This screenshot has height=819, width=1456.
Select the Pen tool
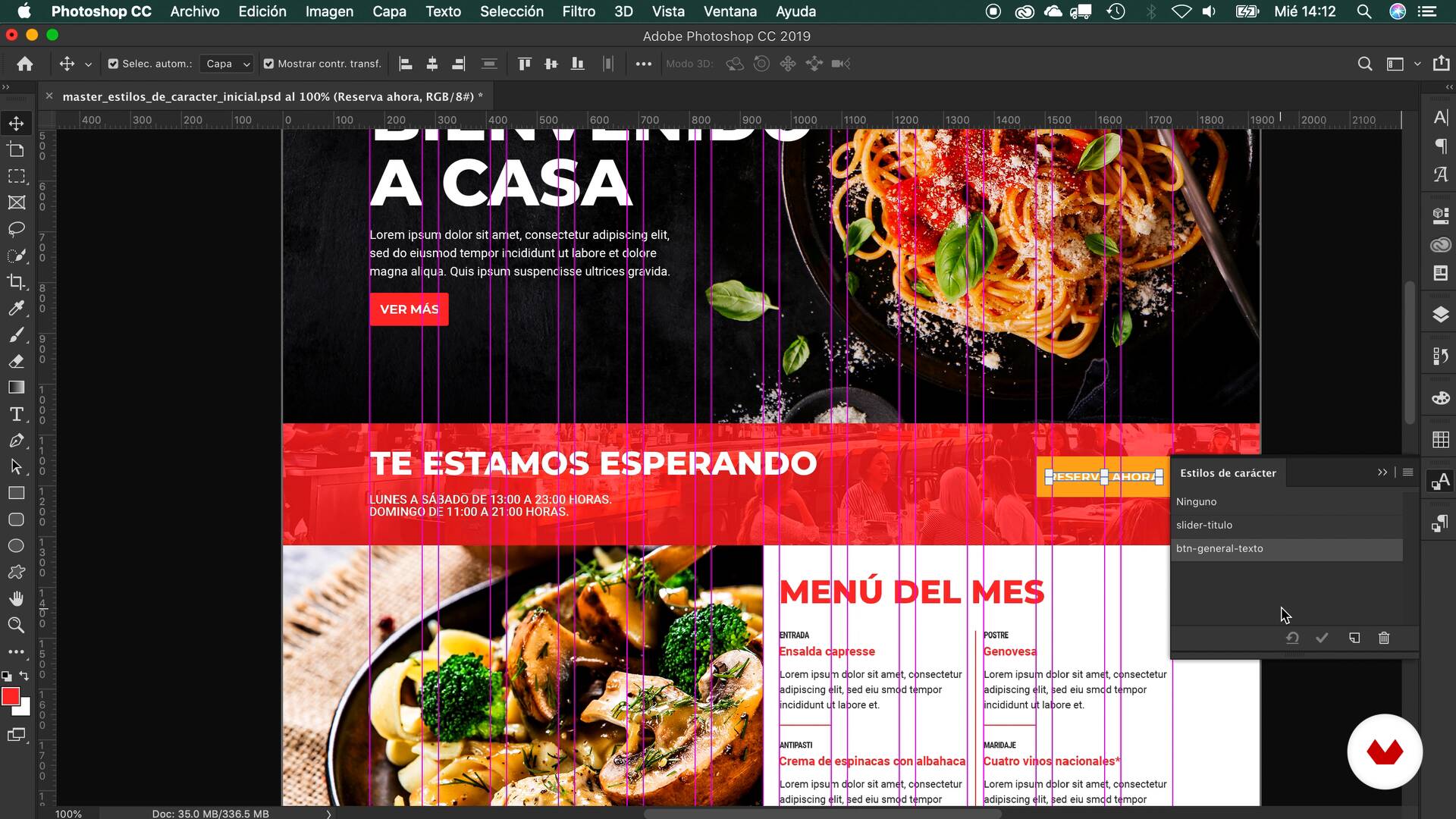16,441
